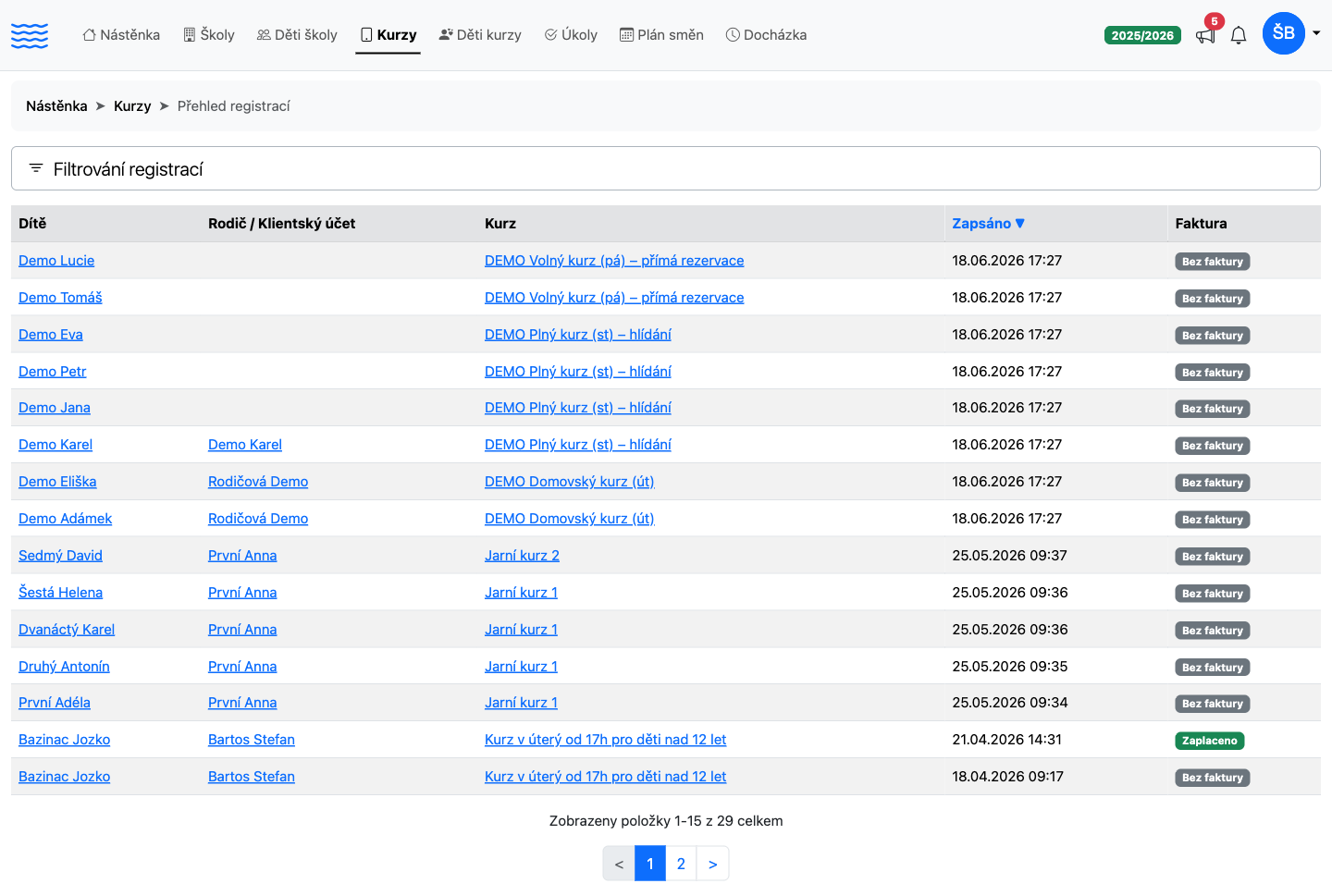
Task: Go to previous page arrow
Action: [619, 864]
